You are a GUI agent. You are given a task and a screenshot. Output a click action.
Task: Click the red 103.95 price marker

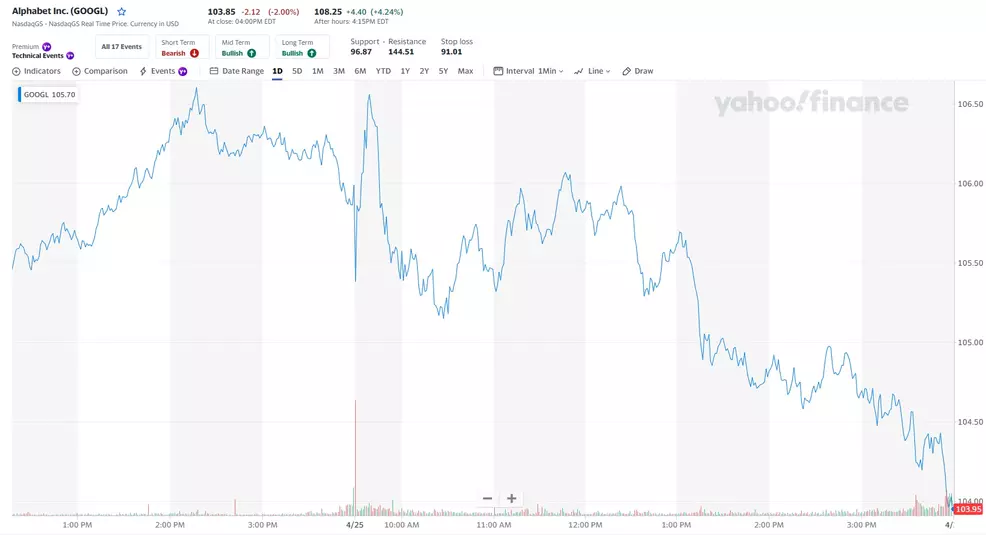(968, 509)
